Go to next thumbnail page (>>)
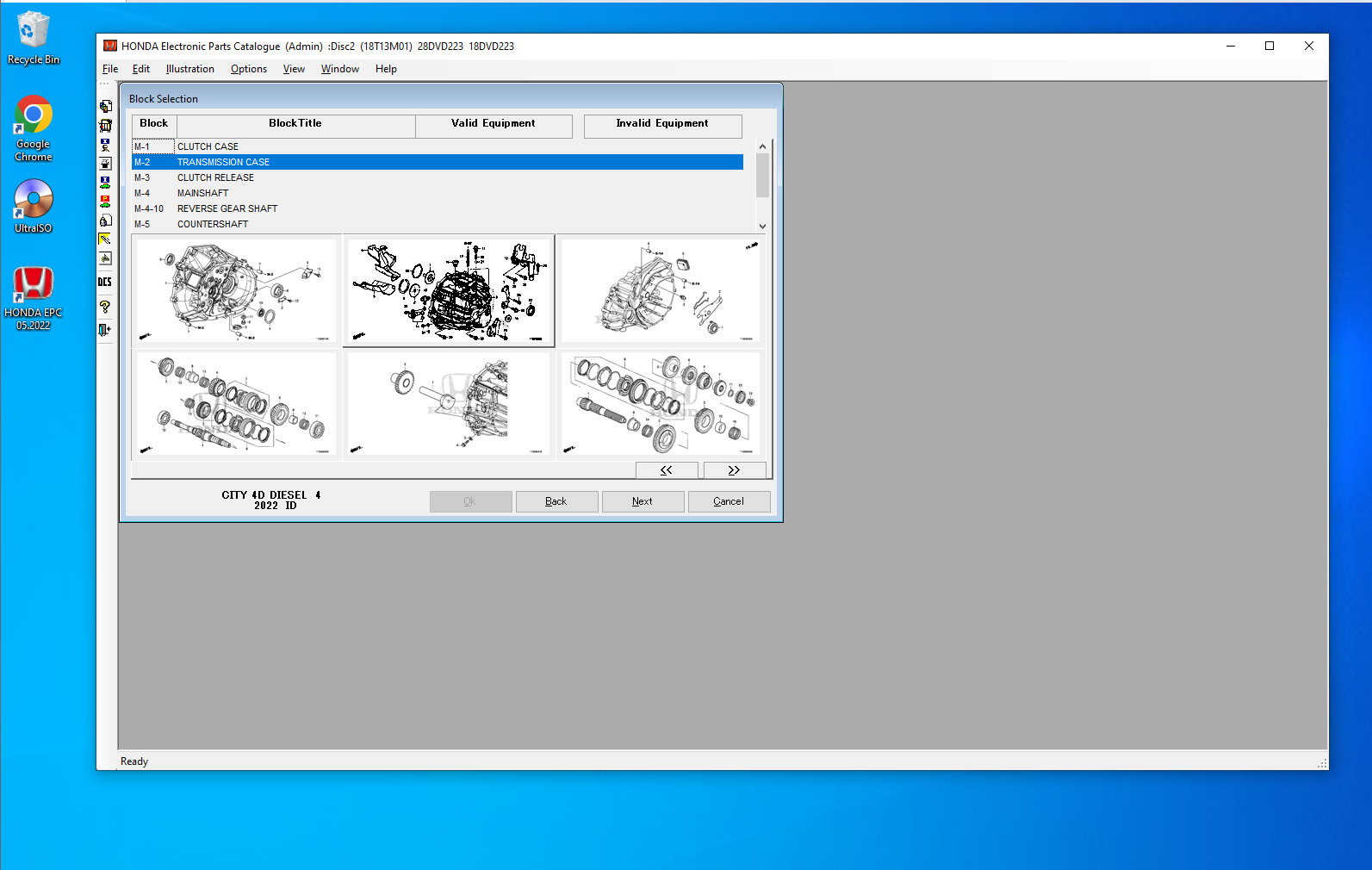Viewport: 1372px width, 870px height. (x=734, y=470)
